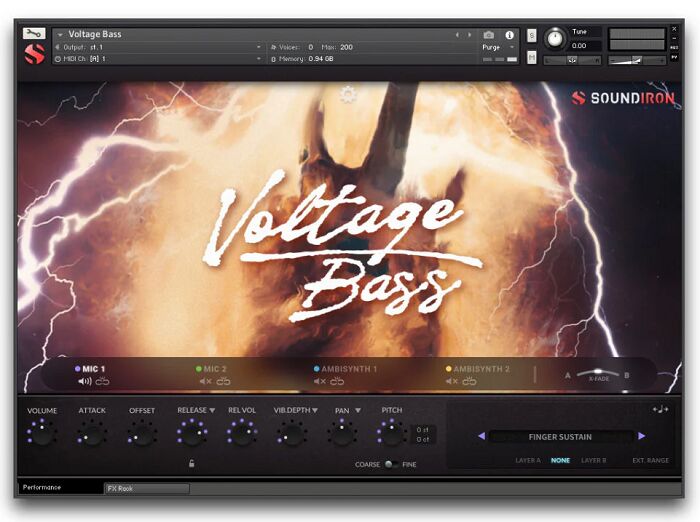
Task: Click the Pitch knob
Action: point(392,434)
